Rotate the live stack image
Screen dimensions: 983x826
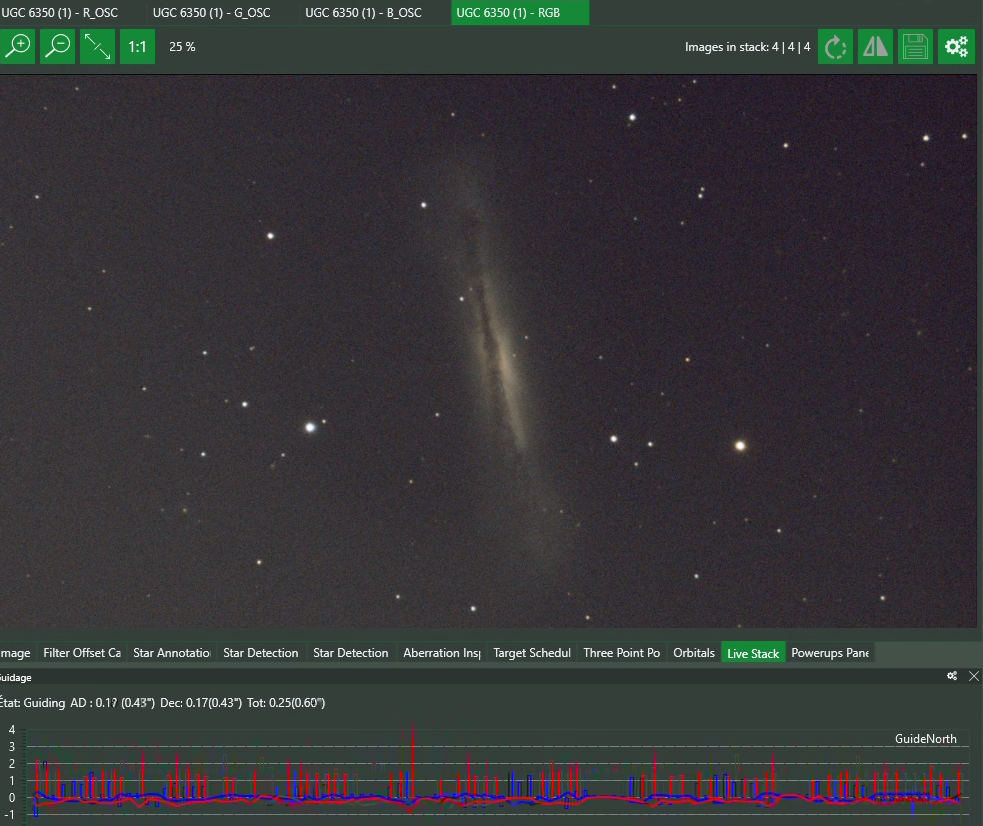[835, 46]
